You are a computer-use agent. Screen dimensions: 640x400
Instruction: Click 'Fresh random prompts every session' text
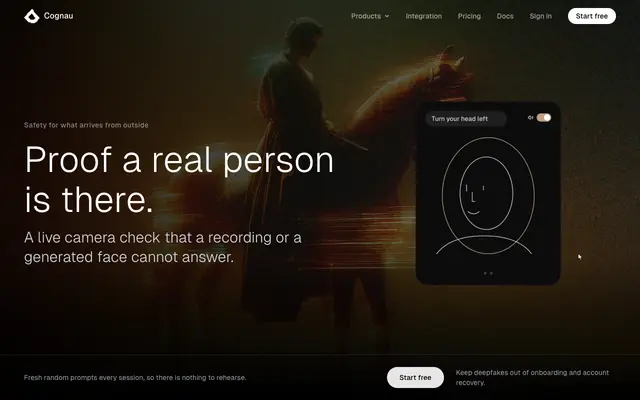(x=135, y=378)
